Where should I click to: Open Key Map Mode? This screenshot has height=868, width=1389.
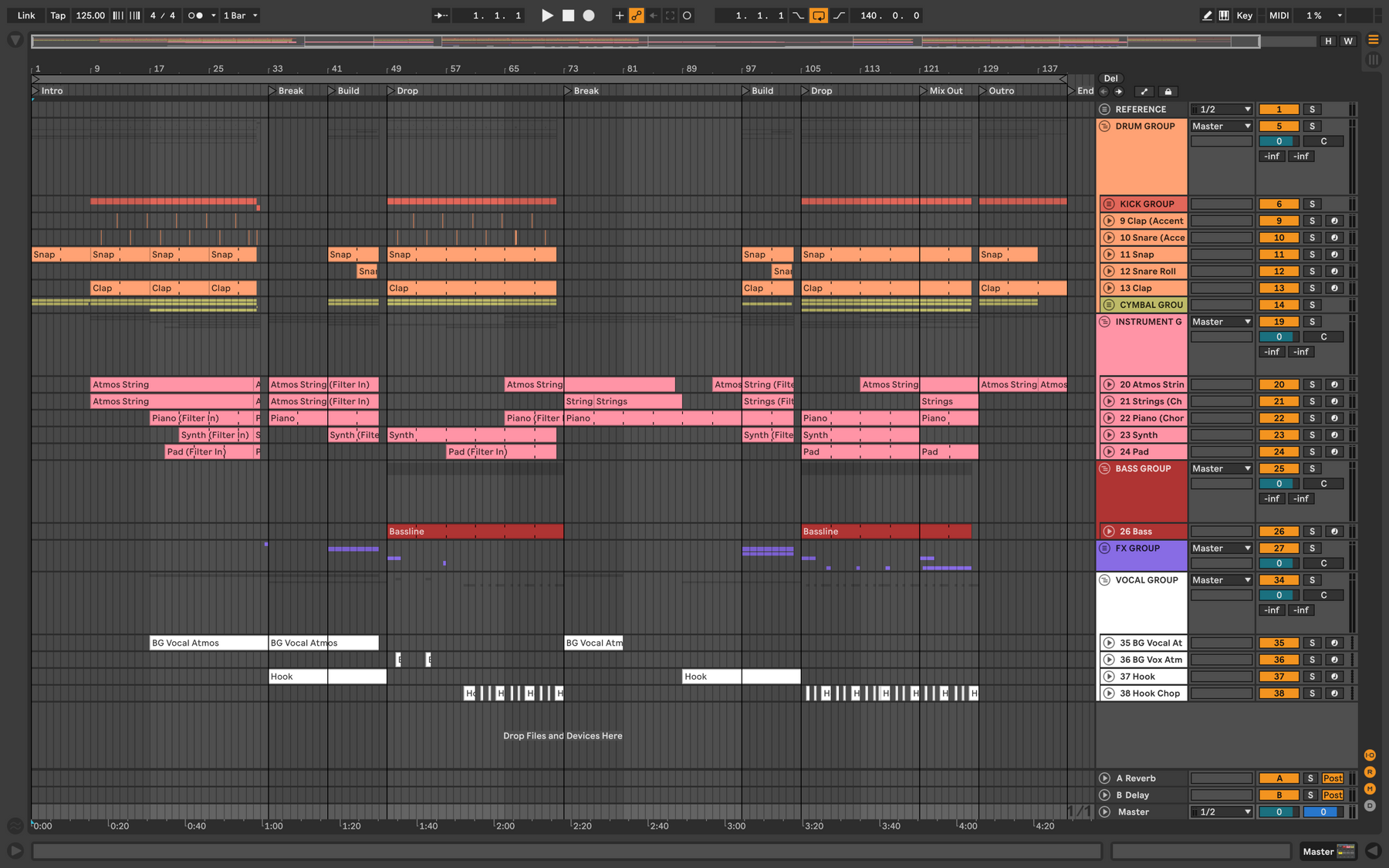[1245, 15]
